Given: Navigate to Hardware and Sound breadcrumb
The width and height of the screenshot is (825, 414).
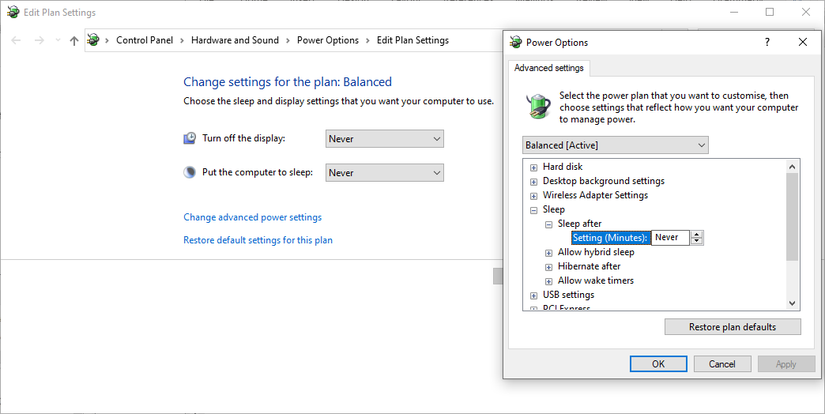Looking at the screenshot, I should (235, 40).
